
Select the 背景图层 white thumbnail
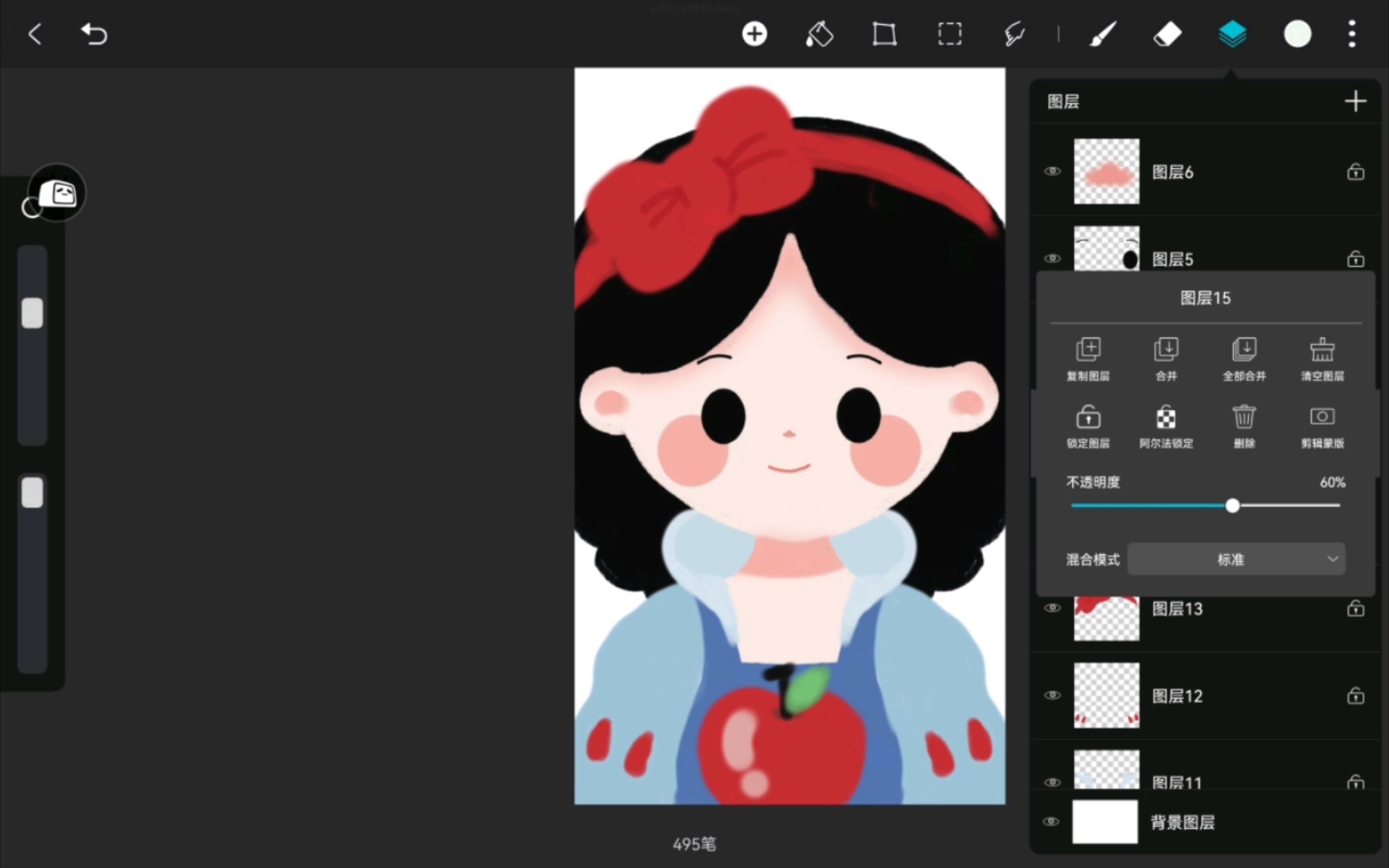1104,821
